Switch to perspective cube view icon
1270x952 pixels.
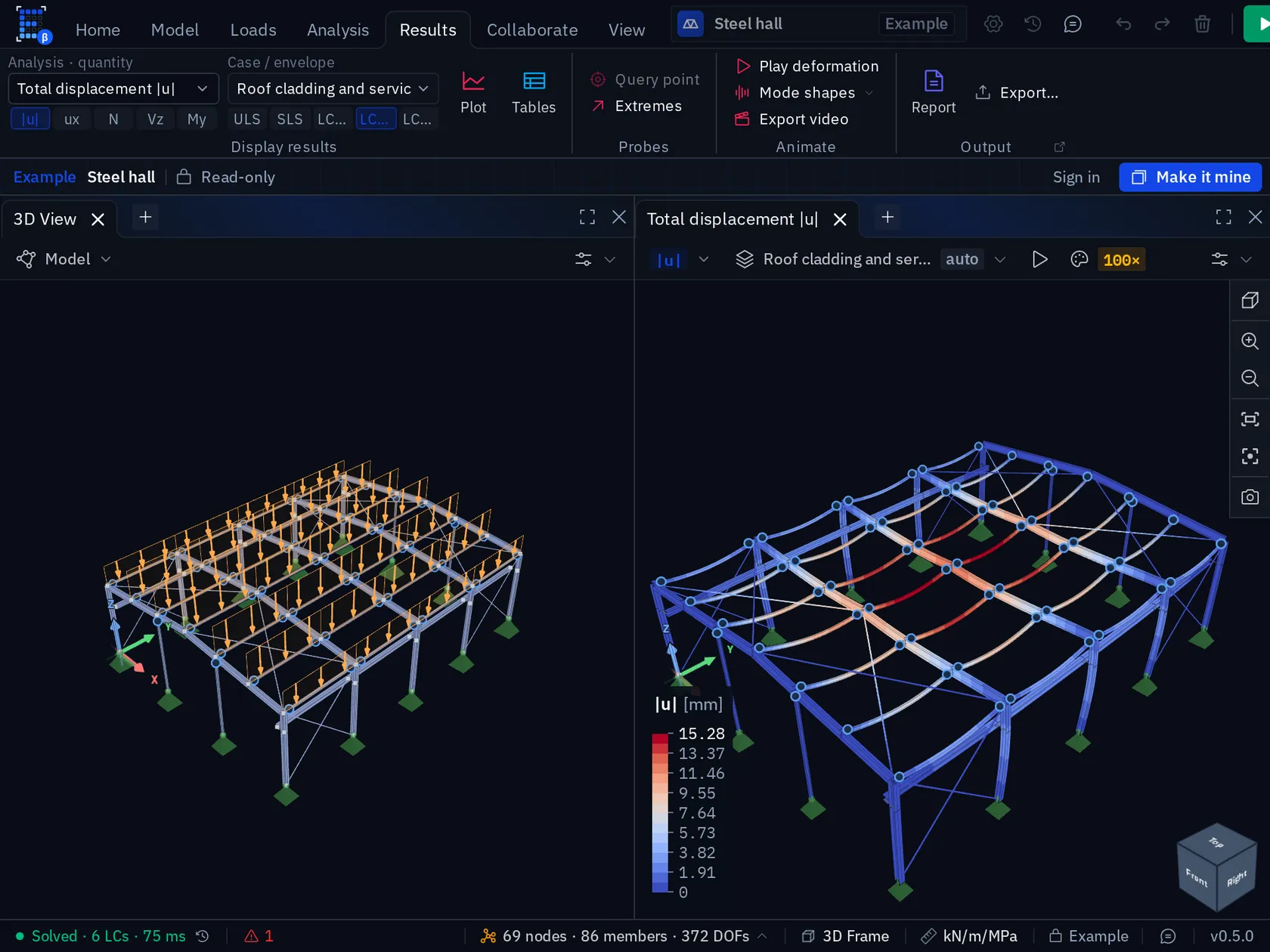click(1250, 300)
